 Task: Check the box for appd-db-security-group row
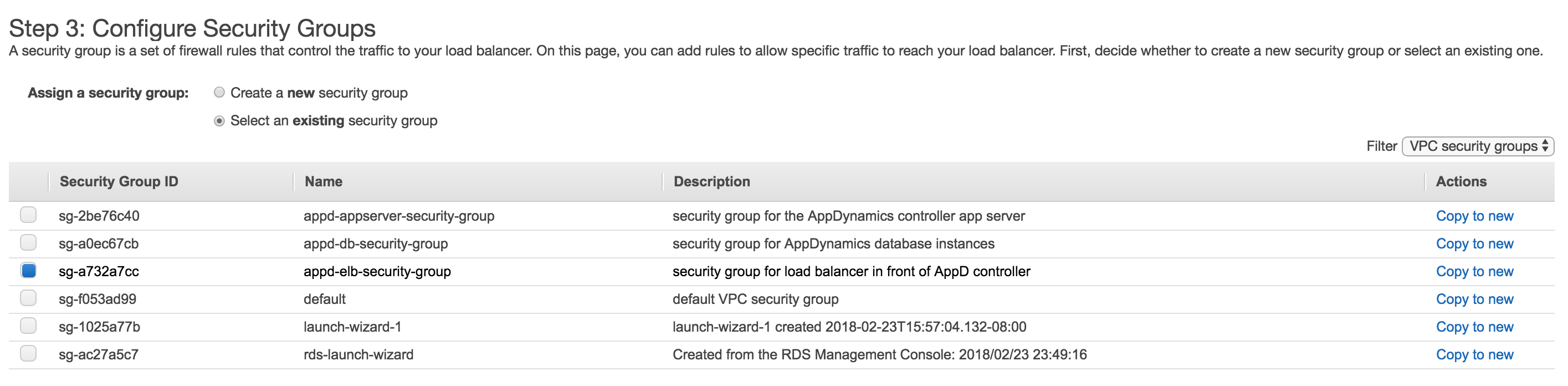[28, 243]
